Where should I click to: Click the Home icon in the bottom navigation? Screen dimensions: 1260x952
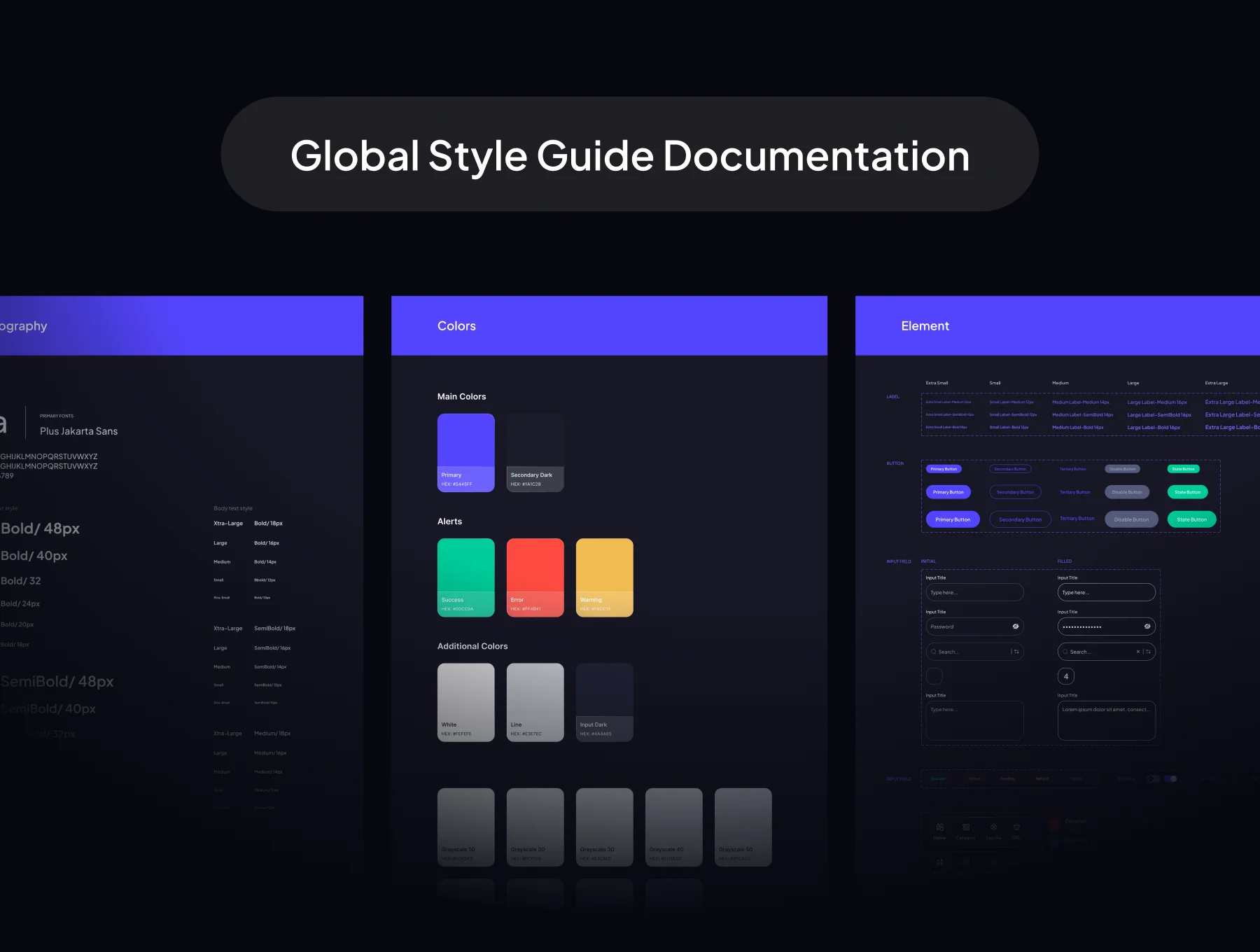click(940, 827)
